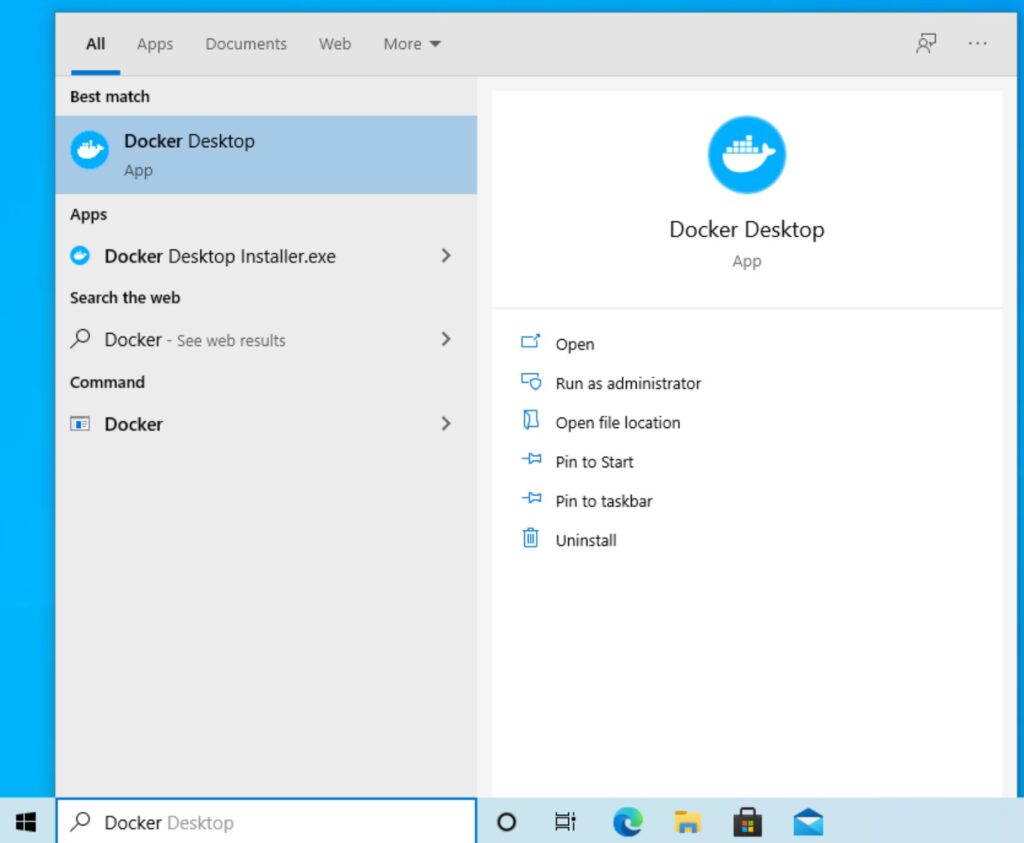The image size is (1024, 843).
Task: Click the Run as administrator shield icon
Action: pos(530,381)
